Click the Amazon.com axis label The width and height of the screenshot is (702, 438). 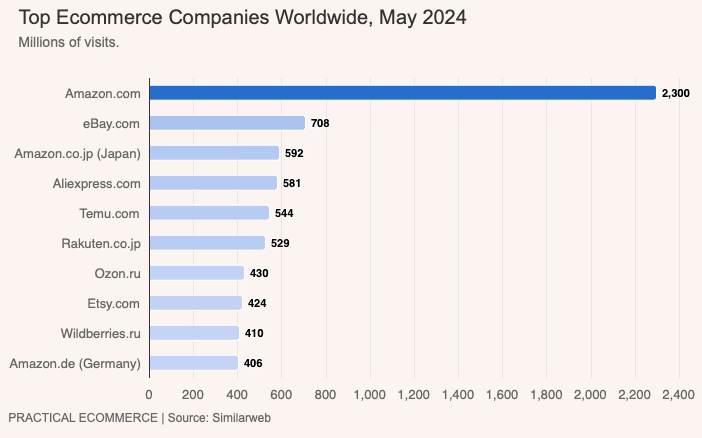[103, 94]
